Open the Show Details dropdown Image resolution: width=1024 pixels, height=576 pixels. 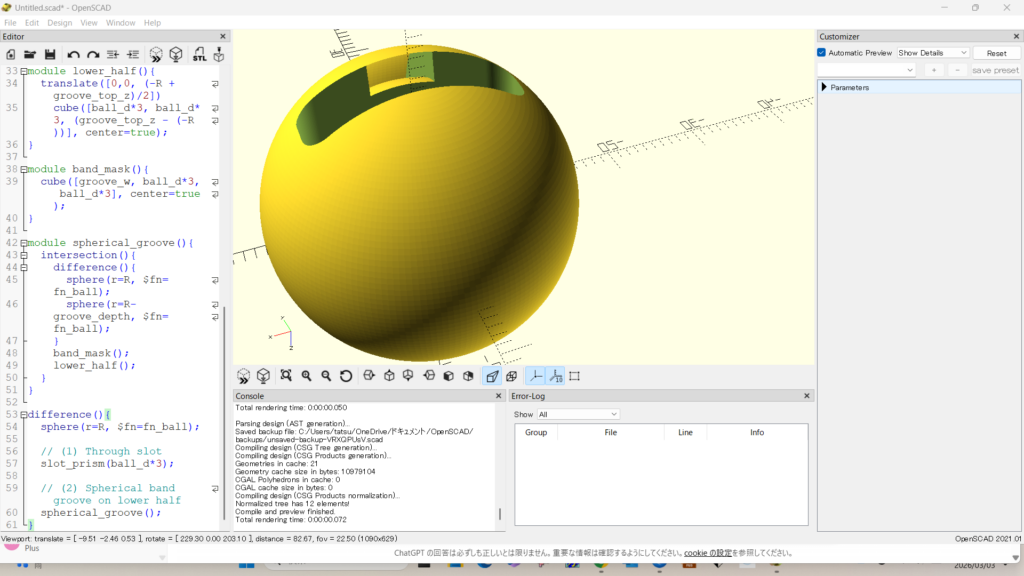(932, 53)
